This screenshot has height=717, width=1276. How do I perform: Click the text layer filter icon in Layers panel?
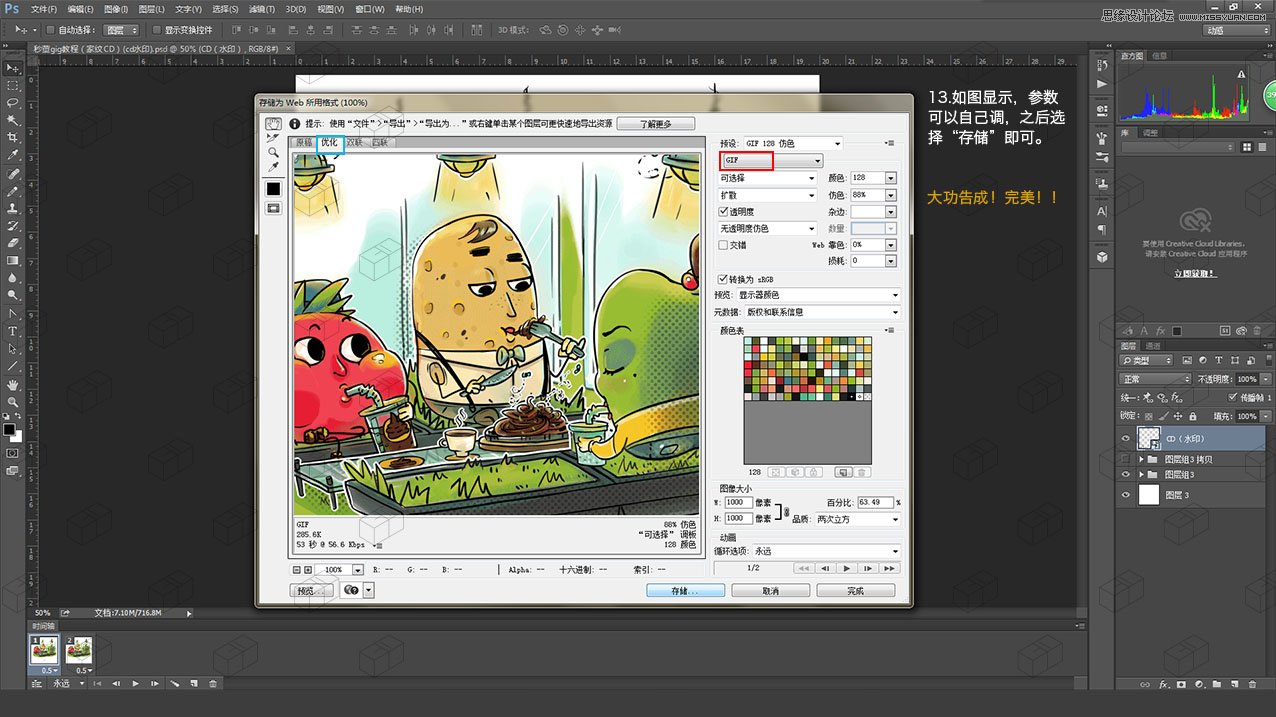[1219, 360]
